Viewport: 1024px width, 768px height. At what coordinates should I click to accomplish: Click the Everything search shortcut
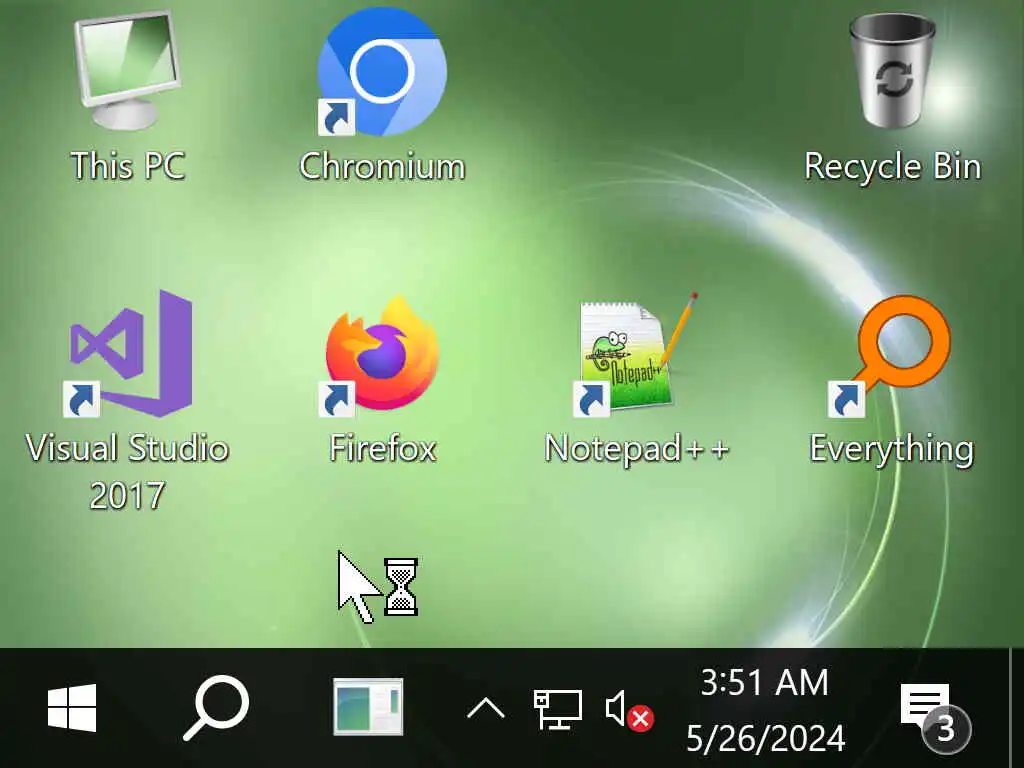point(891,355)
